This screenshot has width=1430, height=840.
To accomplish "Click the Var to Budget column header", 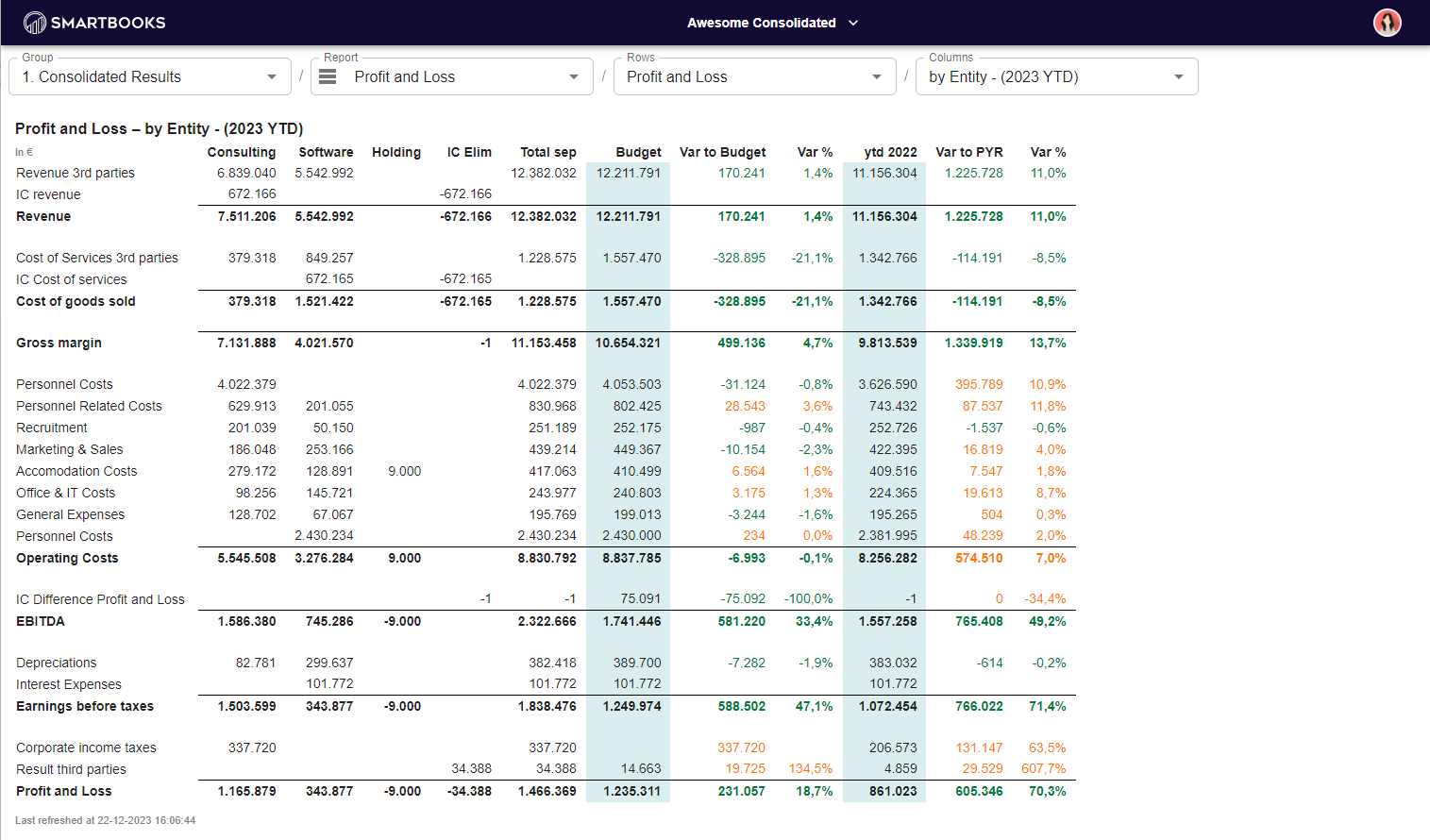I will point(722,152).
